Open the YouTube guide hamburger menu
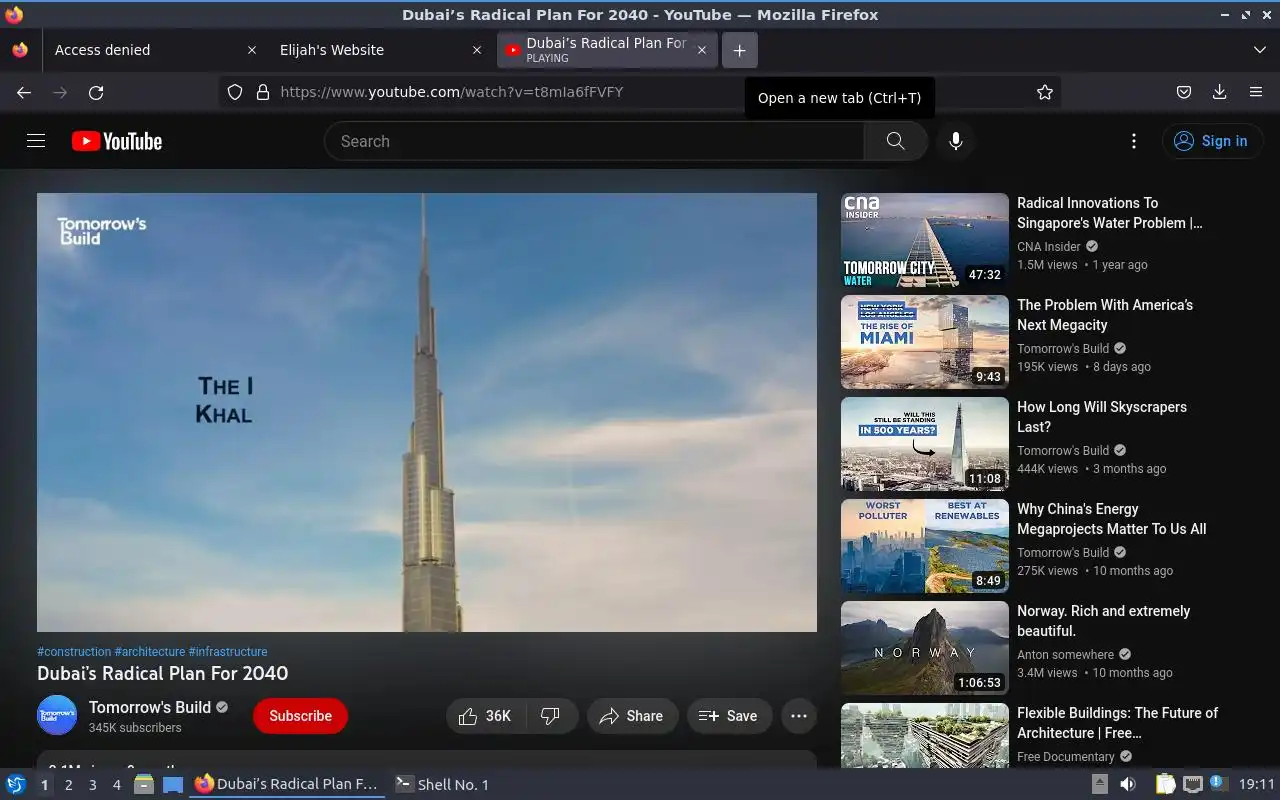The height and width of the screenshot is (800, 1280). coord(36,141)
